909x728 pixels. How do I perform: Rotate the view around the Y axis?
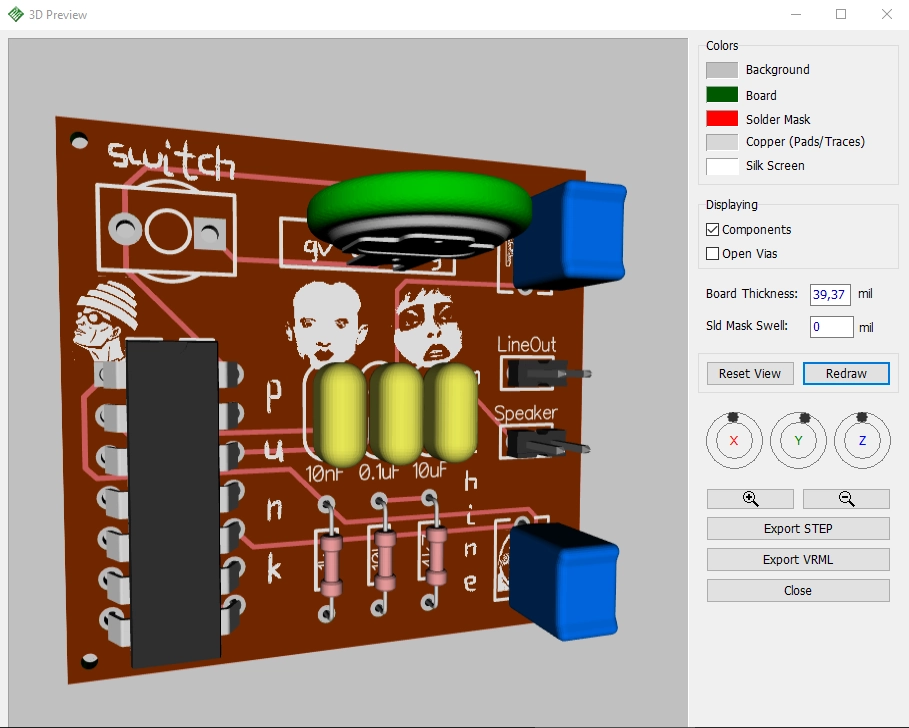[x=798, y=440]
